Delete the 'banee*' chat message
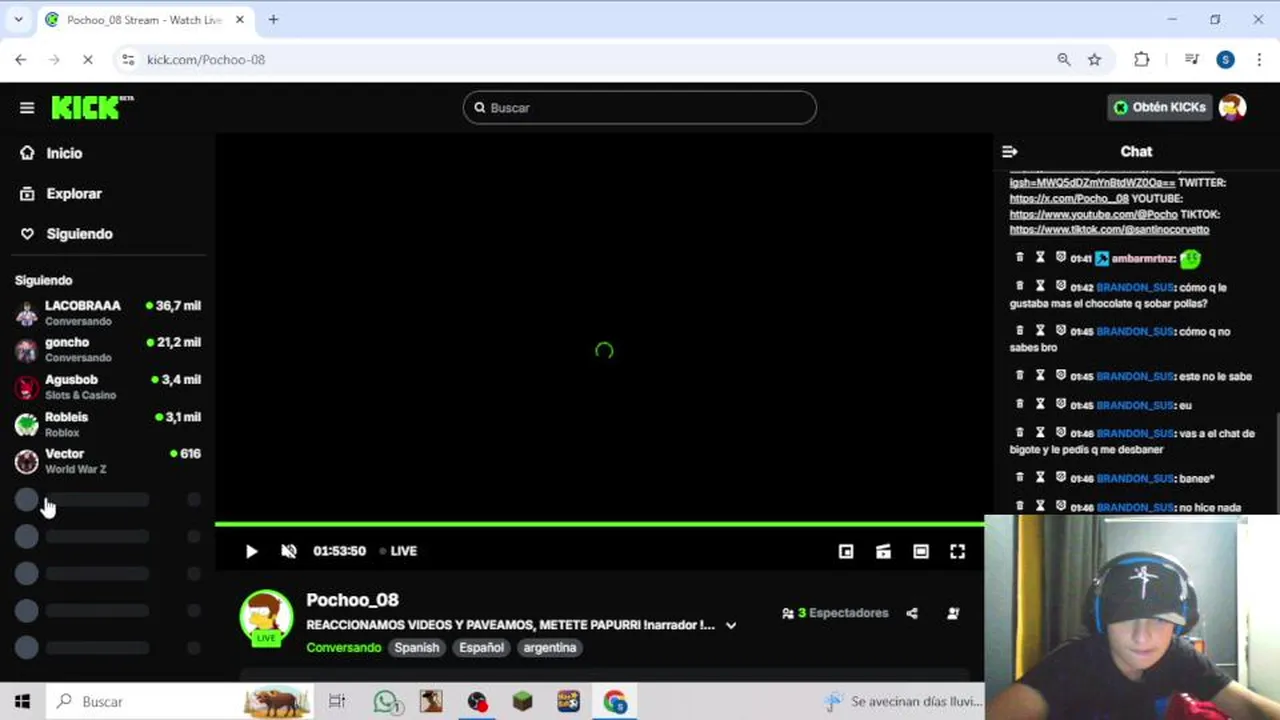1280x720 pixels. click(x=1020, y=478)
